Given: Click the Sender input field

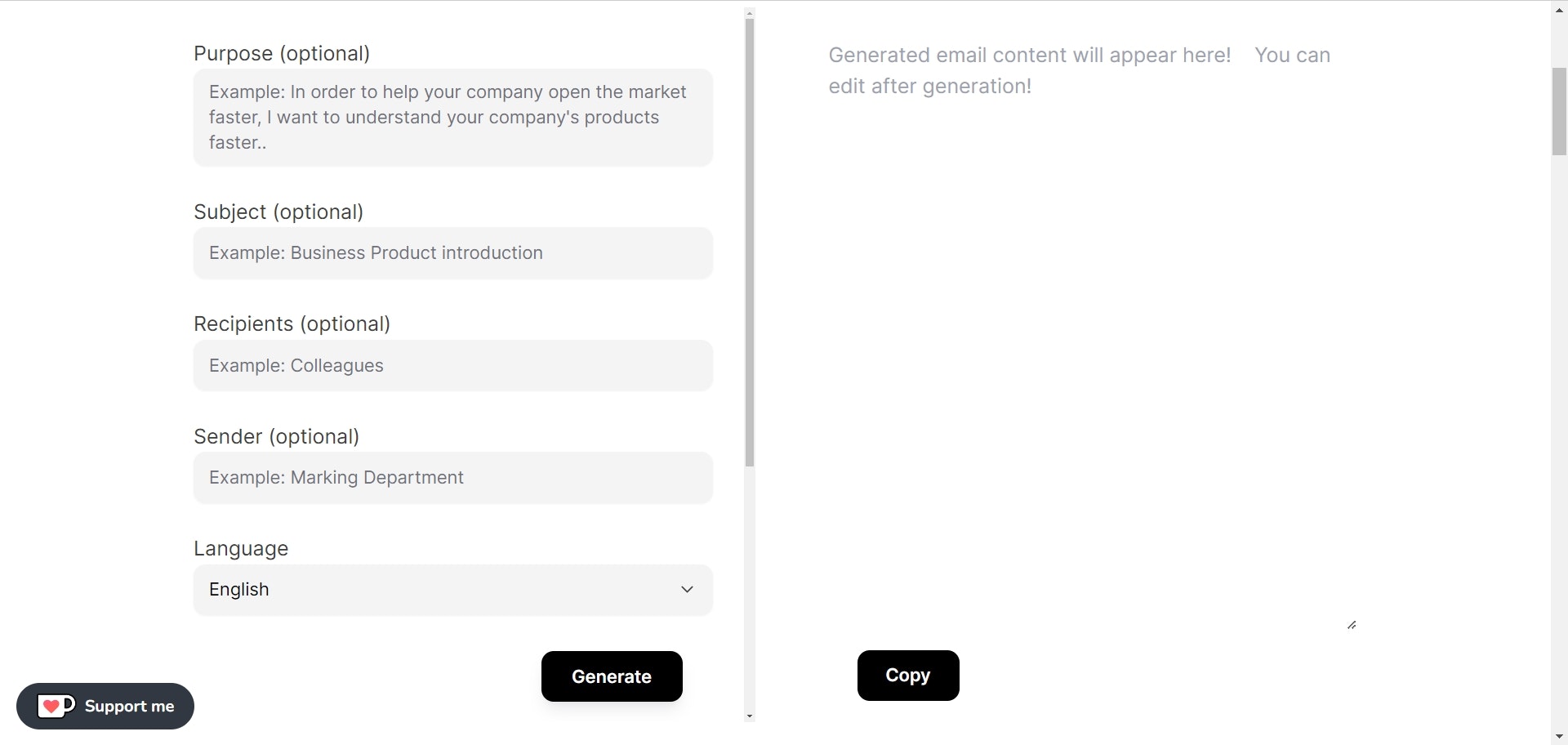Looking at the screenshot, I should [x=452, y=478].
